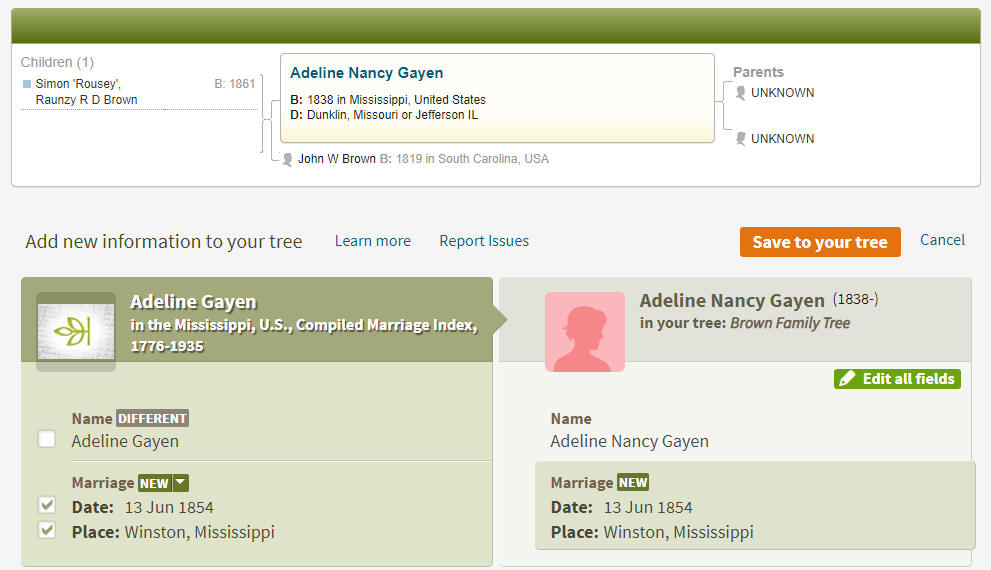Click the Ancestry leaf record icon
991x570 pixels.
point(76,331)
